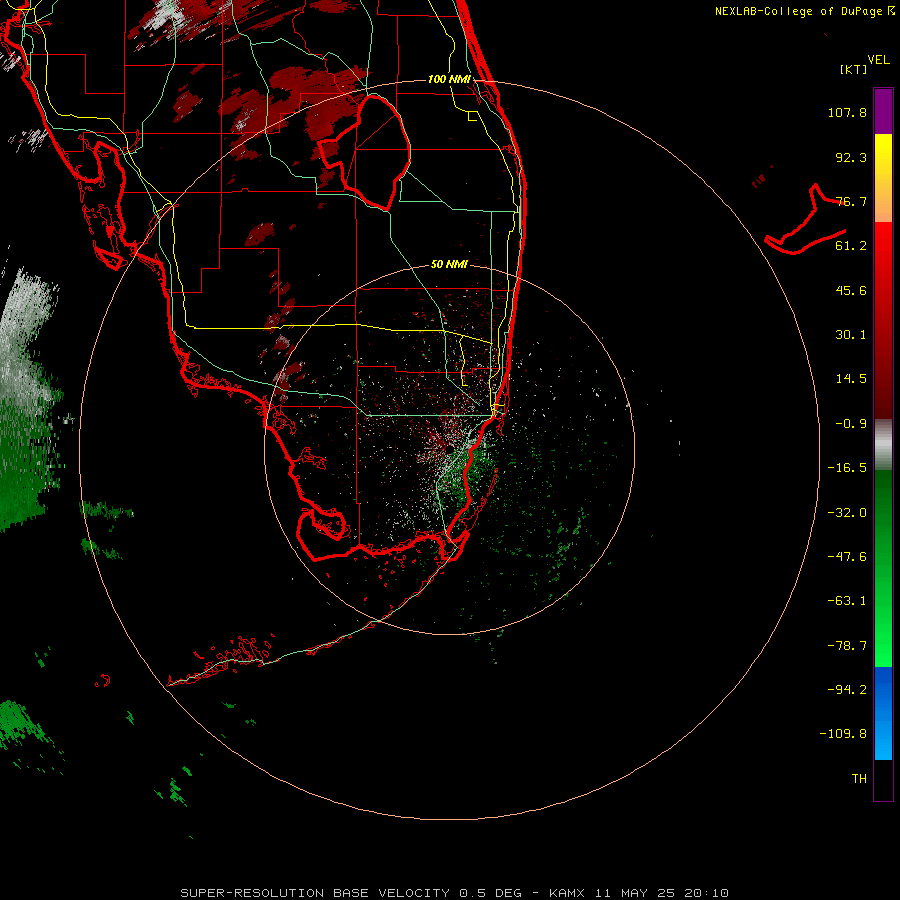This screenshot has height=900, width=900.
Task: Select the 76.7 legend value
Action: click(x=851, y=201)
